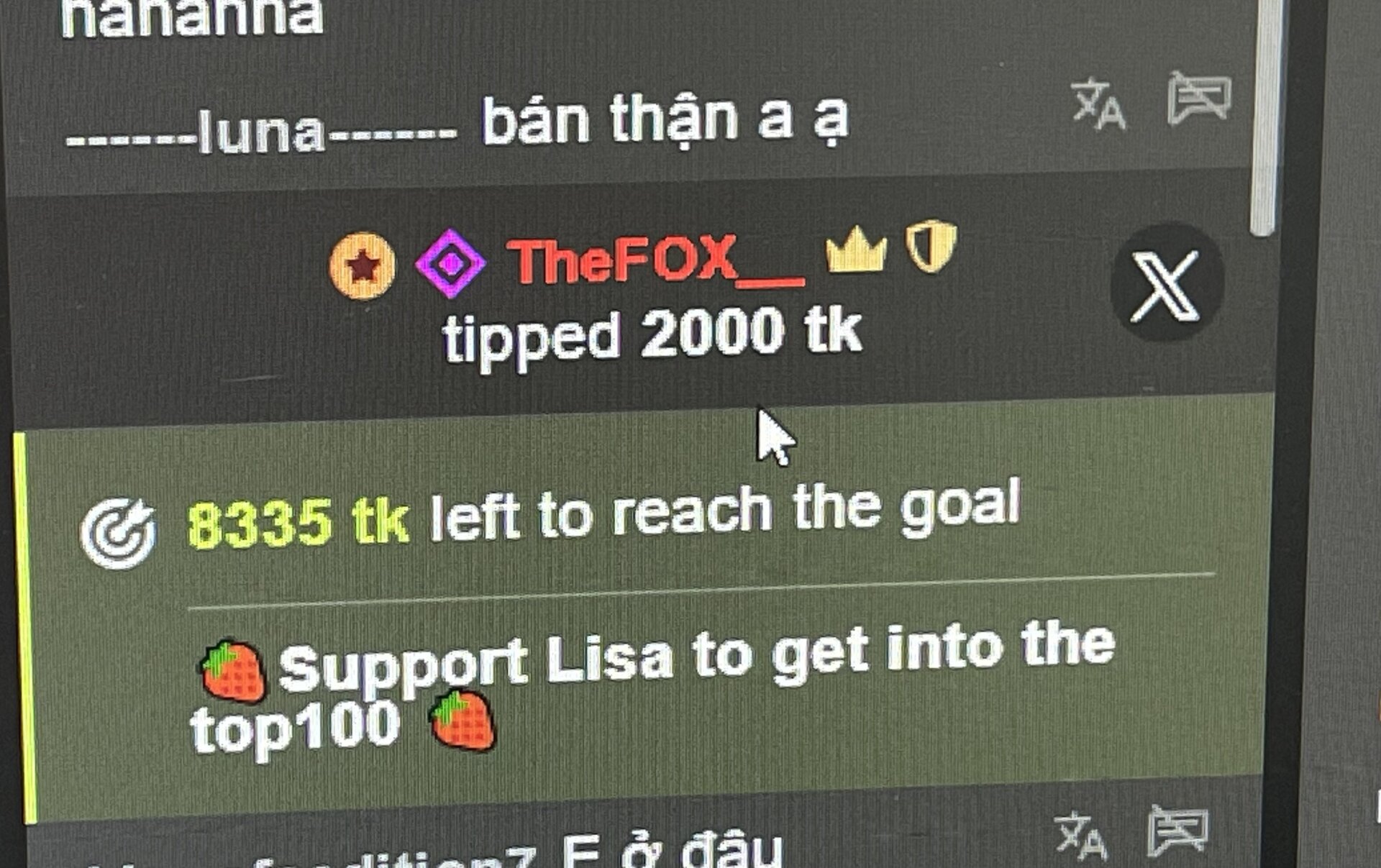The height and width of the screenshot is (868, 1381).
Task: Translate the bottom 'E ở đâu' message
Action: pos(1082,836)
